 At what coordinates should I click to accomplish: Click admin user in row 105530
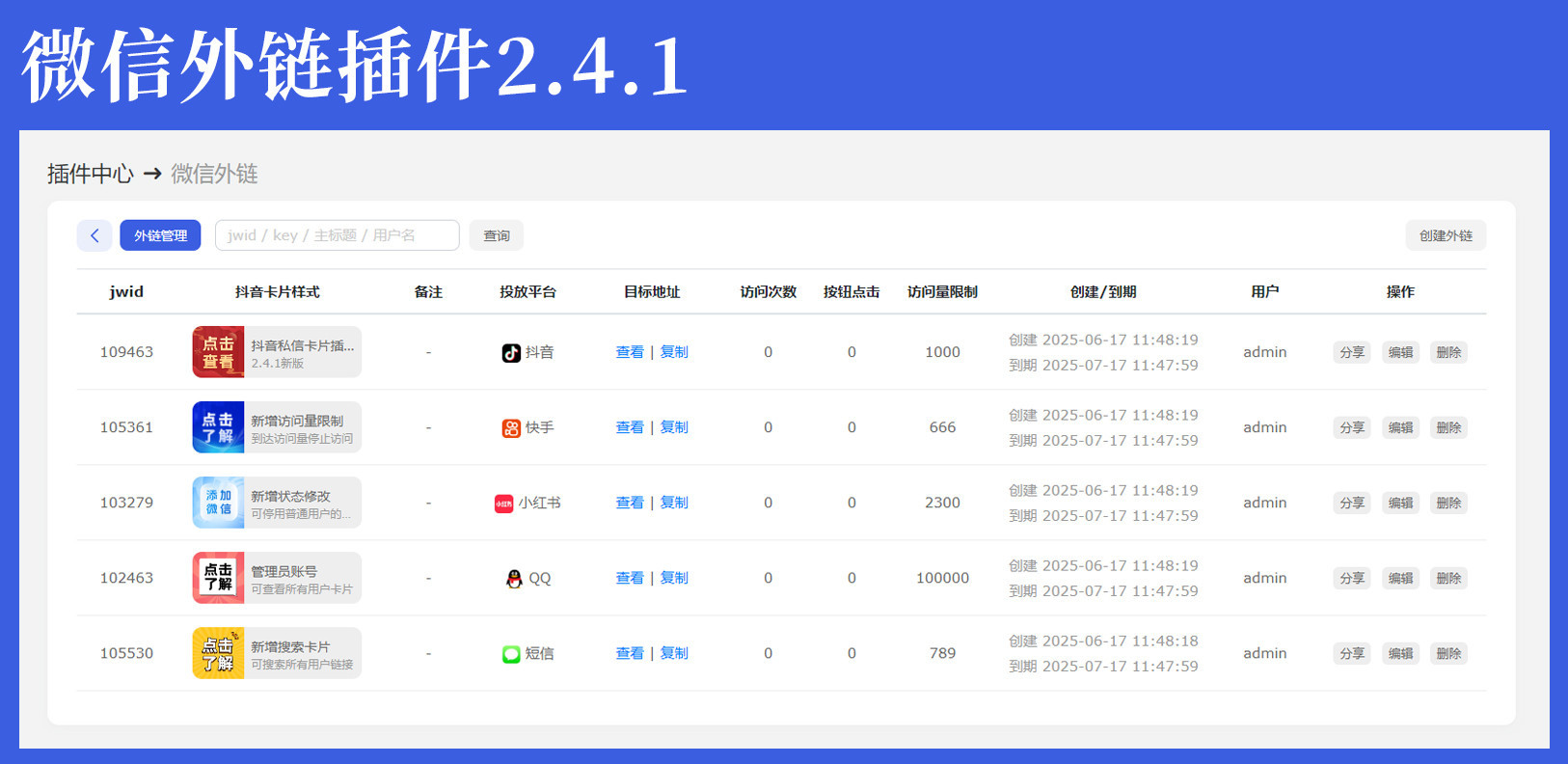tap(1264, 653)
